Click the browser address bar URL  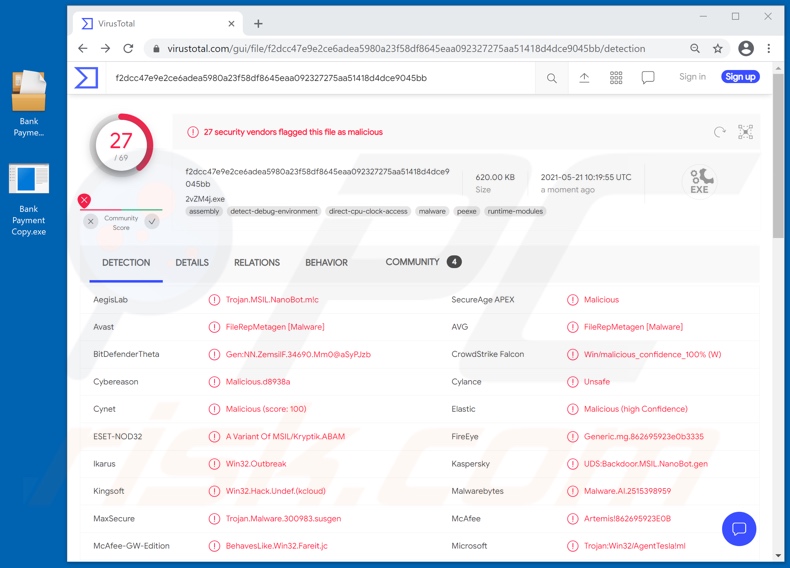[x=406, y=49]
